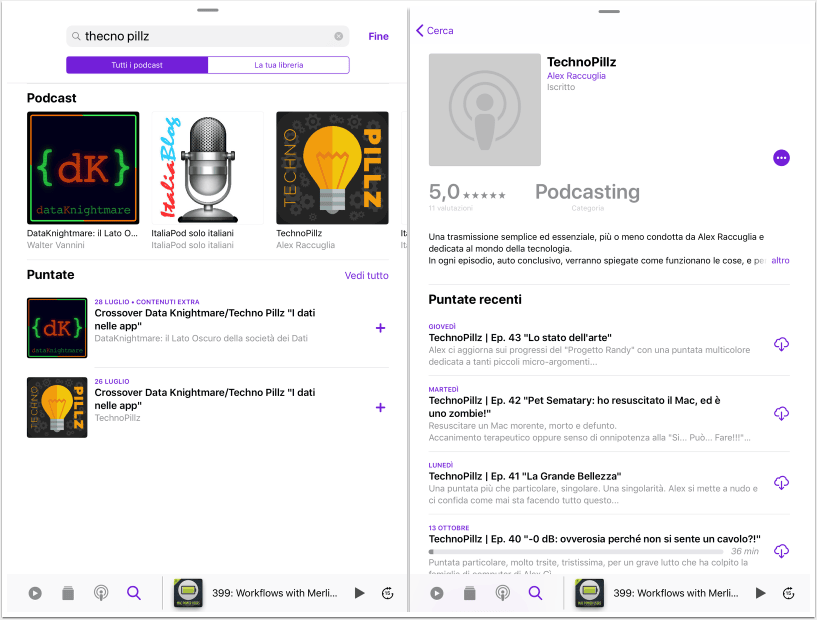The image size is (817, 620).
Task: Tap the Fine button
Action: pos(378,36)
